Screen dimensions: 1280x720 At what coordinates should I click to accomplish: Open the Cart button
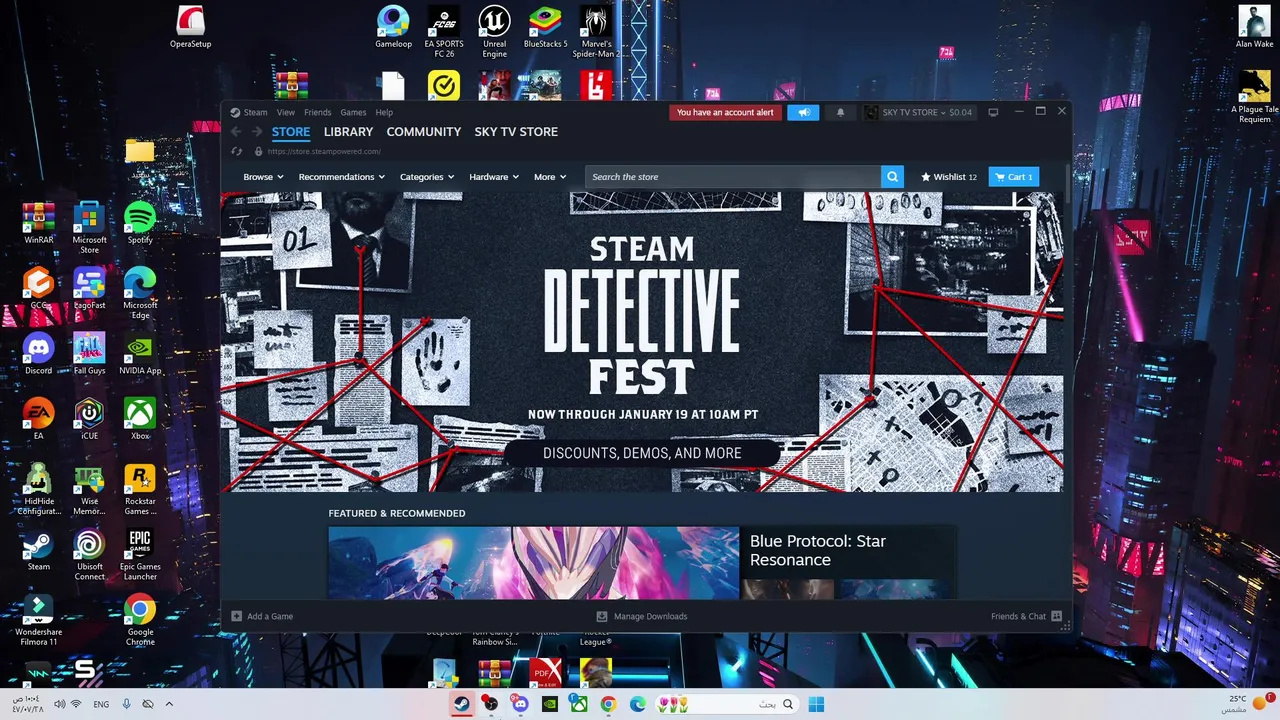[x=1014, y=177]
